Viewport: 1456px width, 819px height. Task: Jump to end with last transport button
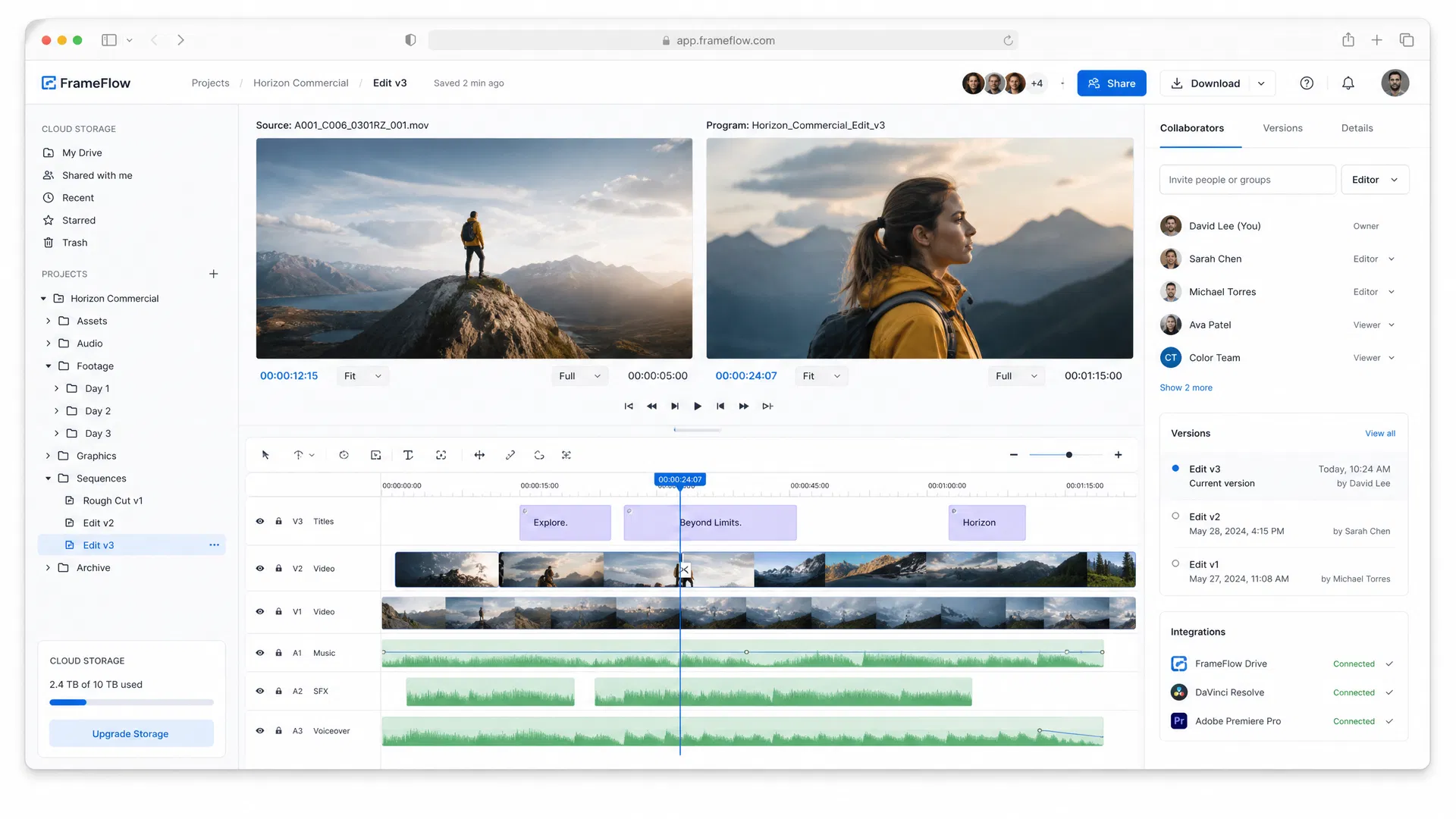767,406
